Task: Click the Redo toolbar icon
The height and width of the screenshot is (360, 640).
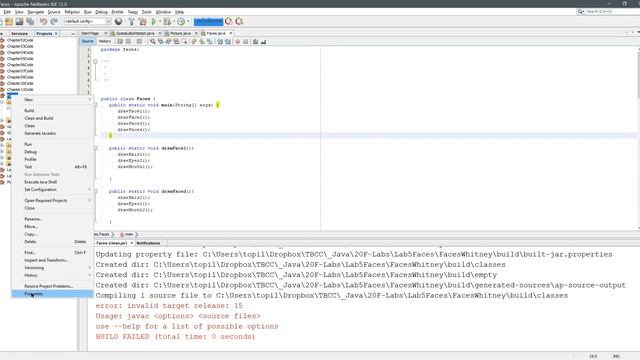Action: click(54, 21)
